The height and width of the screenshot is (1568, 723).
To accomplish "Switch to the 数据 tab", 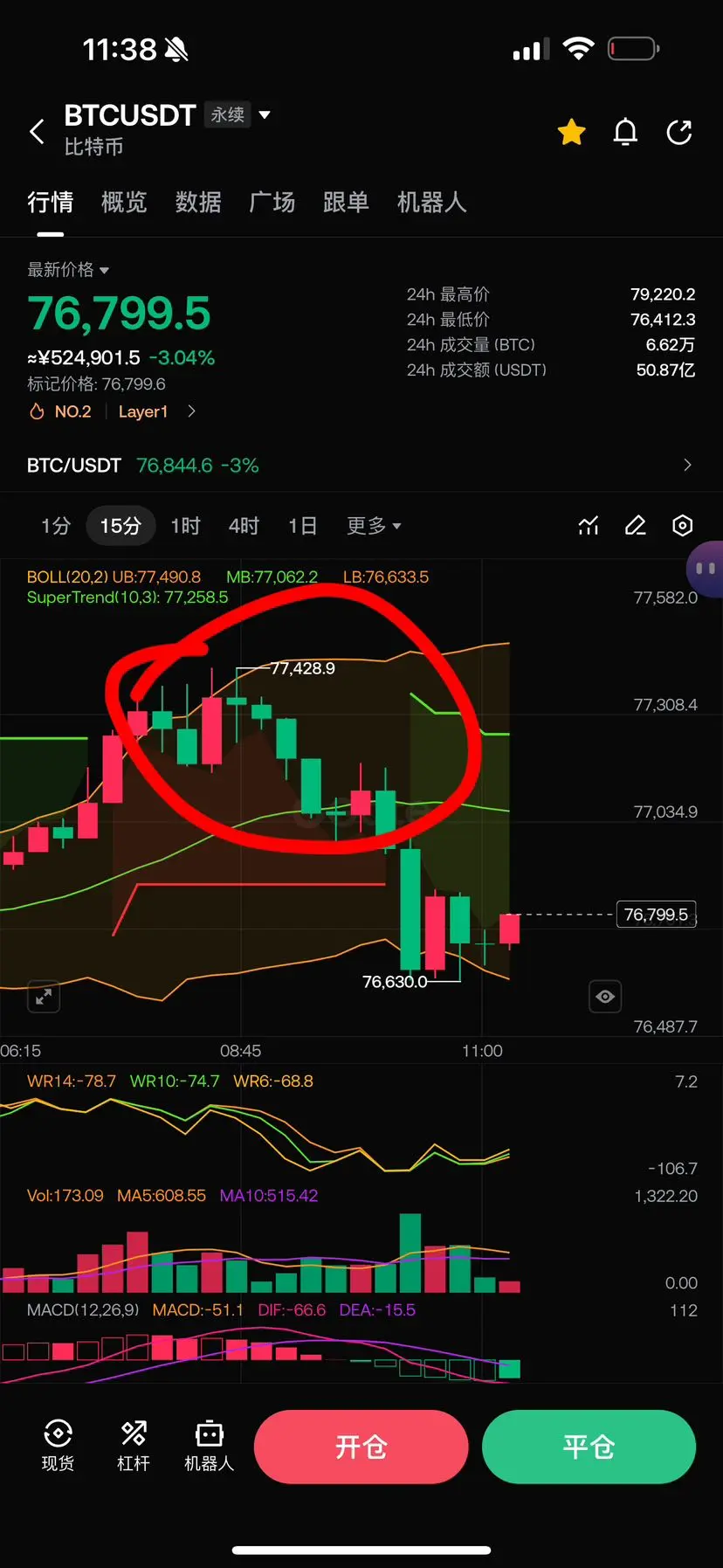I will (198, 203).
